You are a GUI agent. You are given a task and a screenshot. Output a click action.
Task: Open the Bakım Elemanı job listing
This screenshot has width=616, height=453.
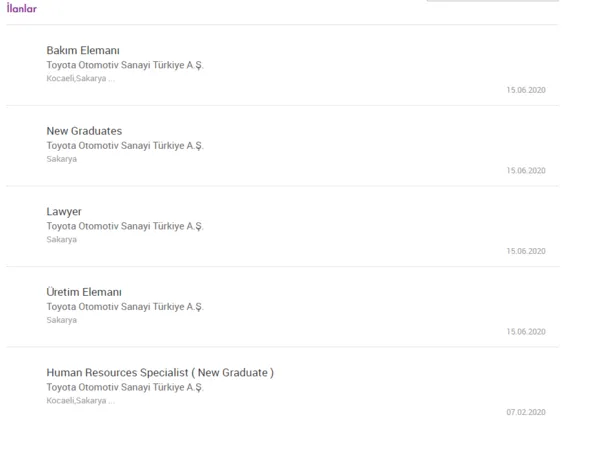click(x=83, y=50)
